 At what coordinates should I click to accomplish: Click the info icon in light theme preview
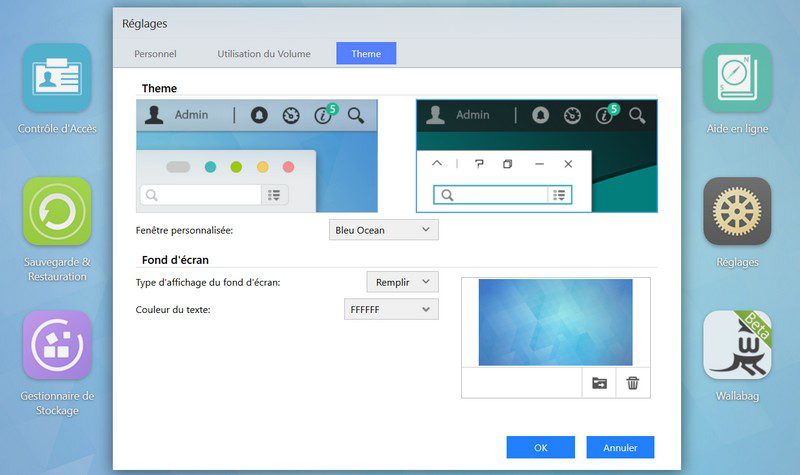tap(324, 115)
